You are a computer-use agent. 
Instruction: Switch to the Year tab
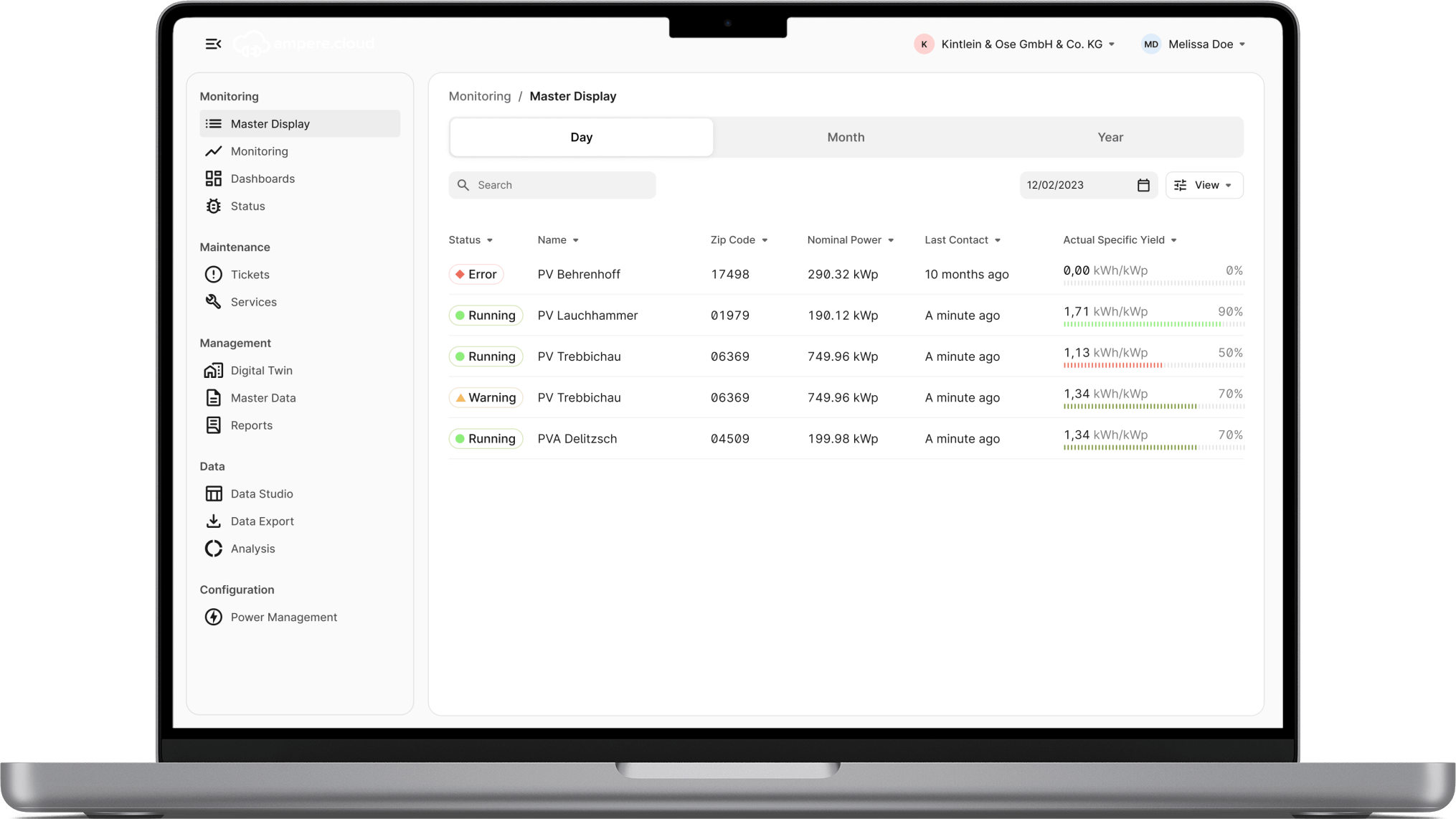1110,138
